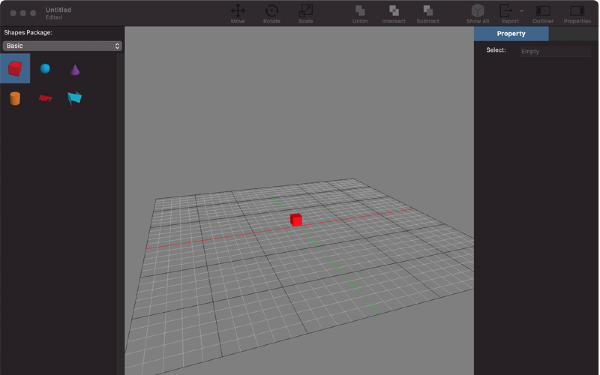Select the red cube in the viewport
The width and height of the screenshot is (600, 375).
click(296, 220)
